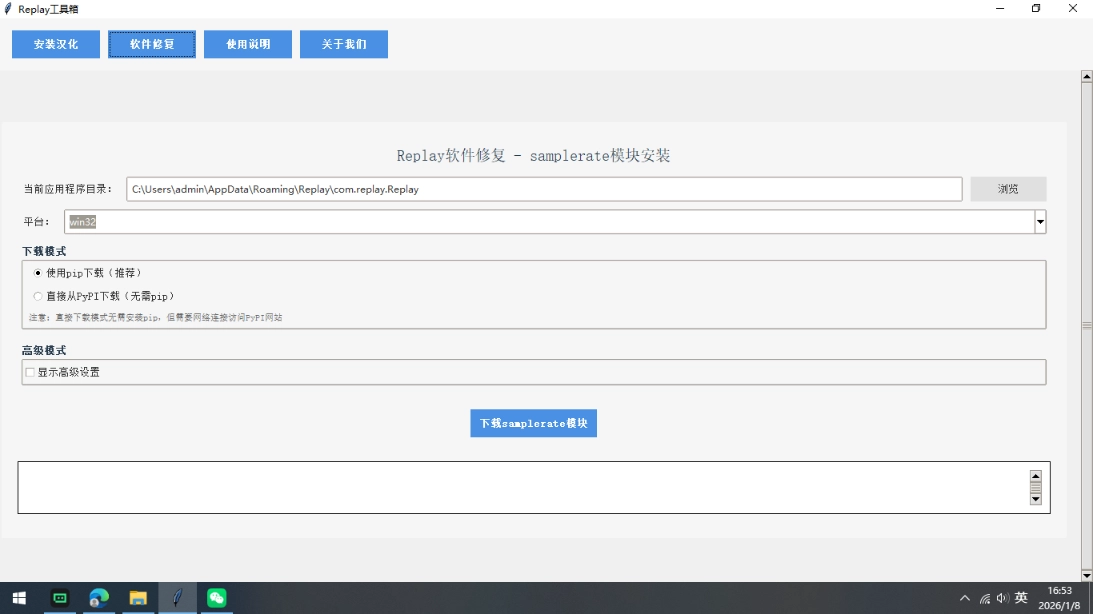Viewport: 1093px width, 614px height.
Task: Open File Explorer from the taskbar
Action: click(138, 598)
